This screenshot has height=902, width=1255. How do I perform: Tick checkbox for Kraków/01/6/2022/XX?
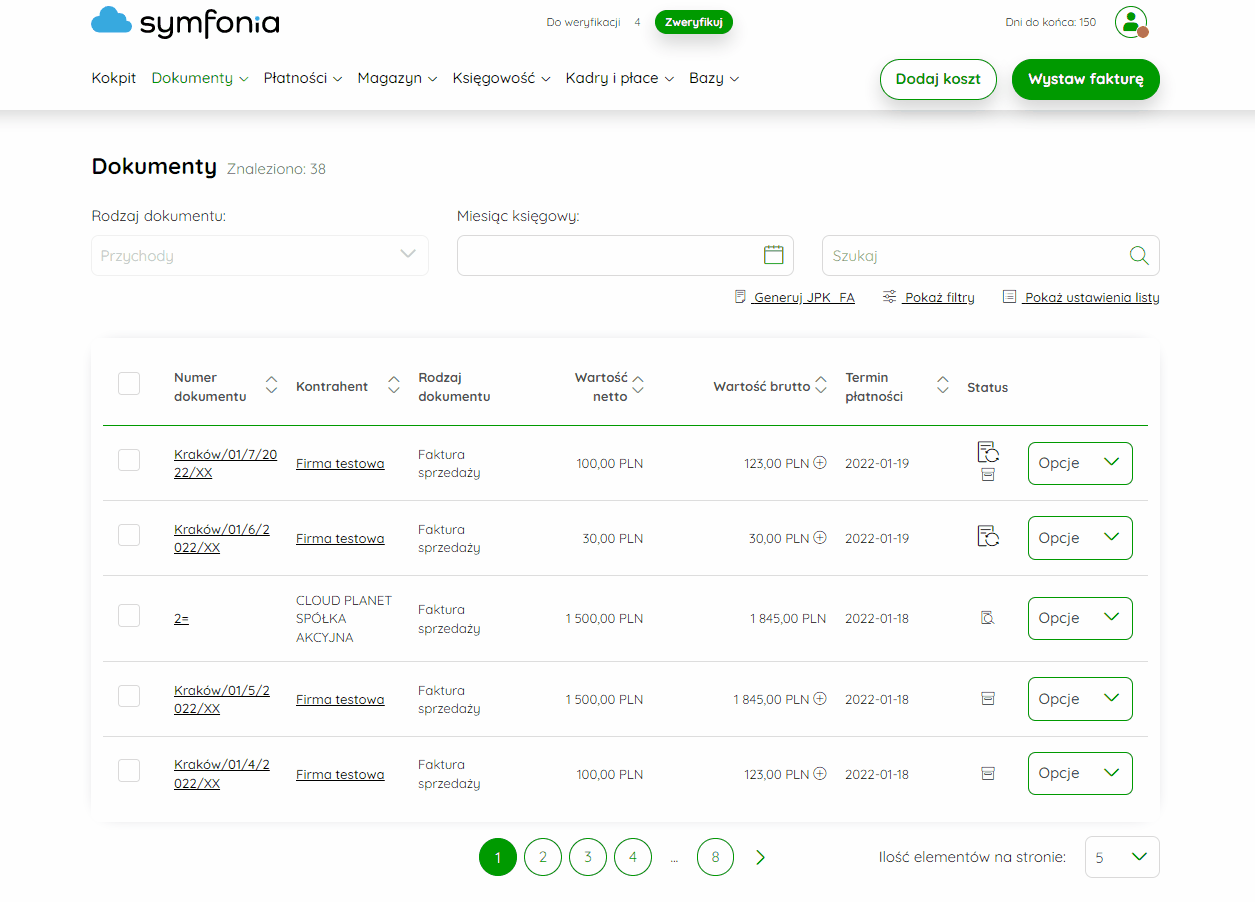point(129,535)
